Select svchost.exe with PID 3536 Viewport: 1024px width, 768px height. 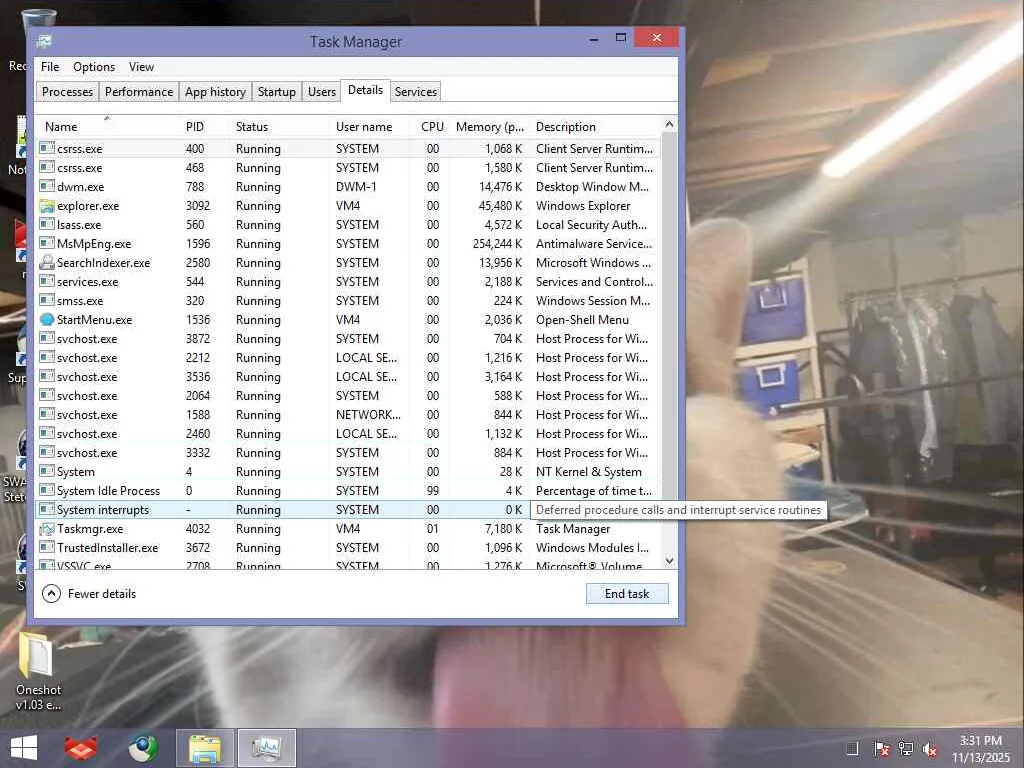coord(349,376)
